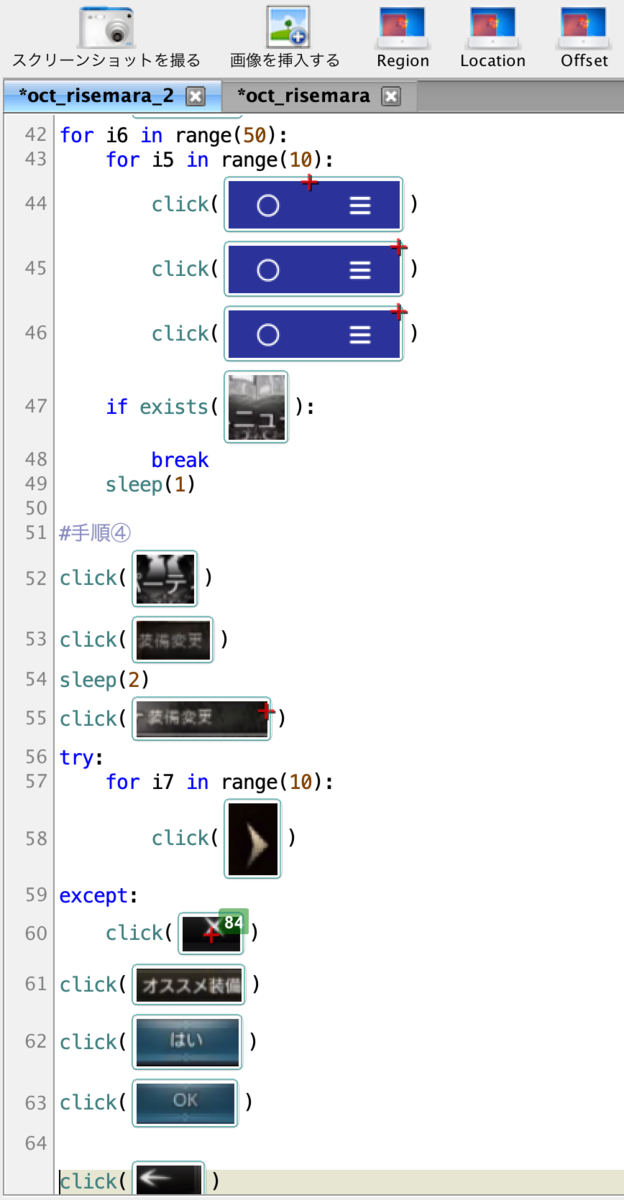
Task: Open the OK button thumbnail on line 63
Action: pos(185,1102)
